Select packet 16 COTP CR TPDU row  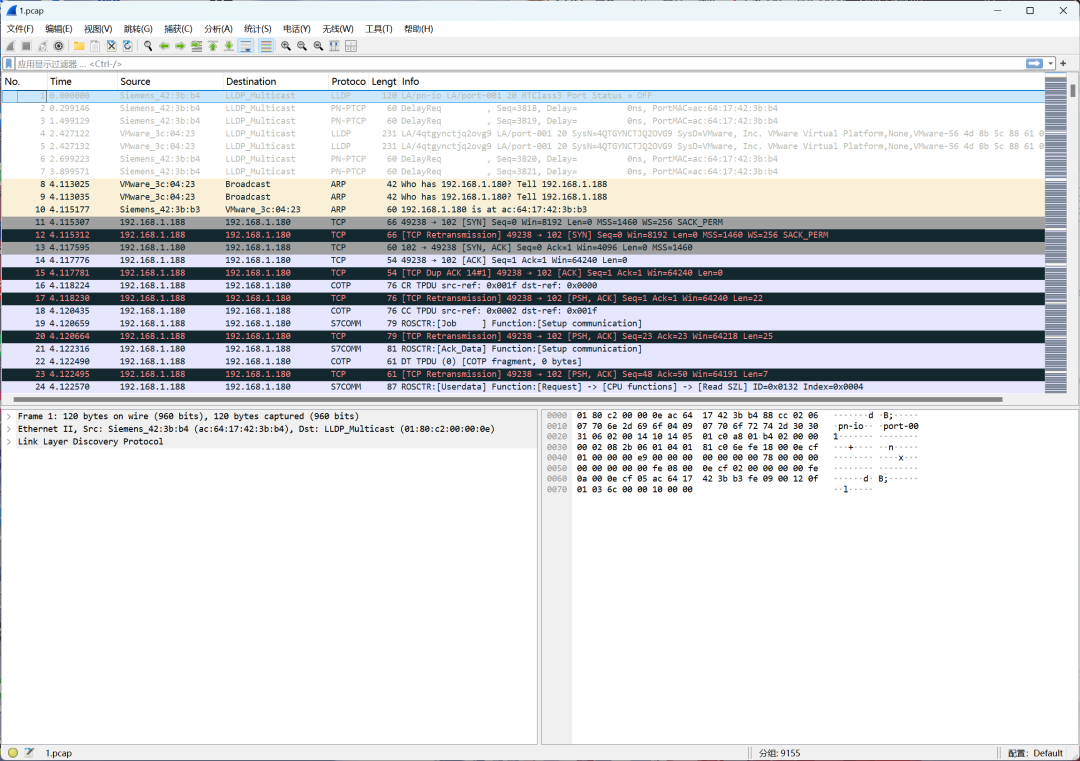click(523, 285)
